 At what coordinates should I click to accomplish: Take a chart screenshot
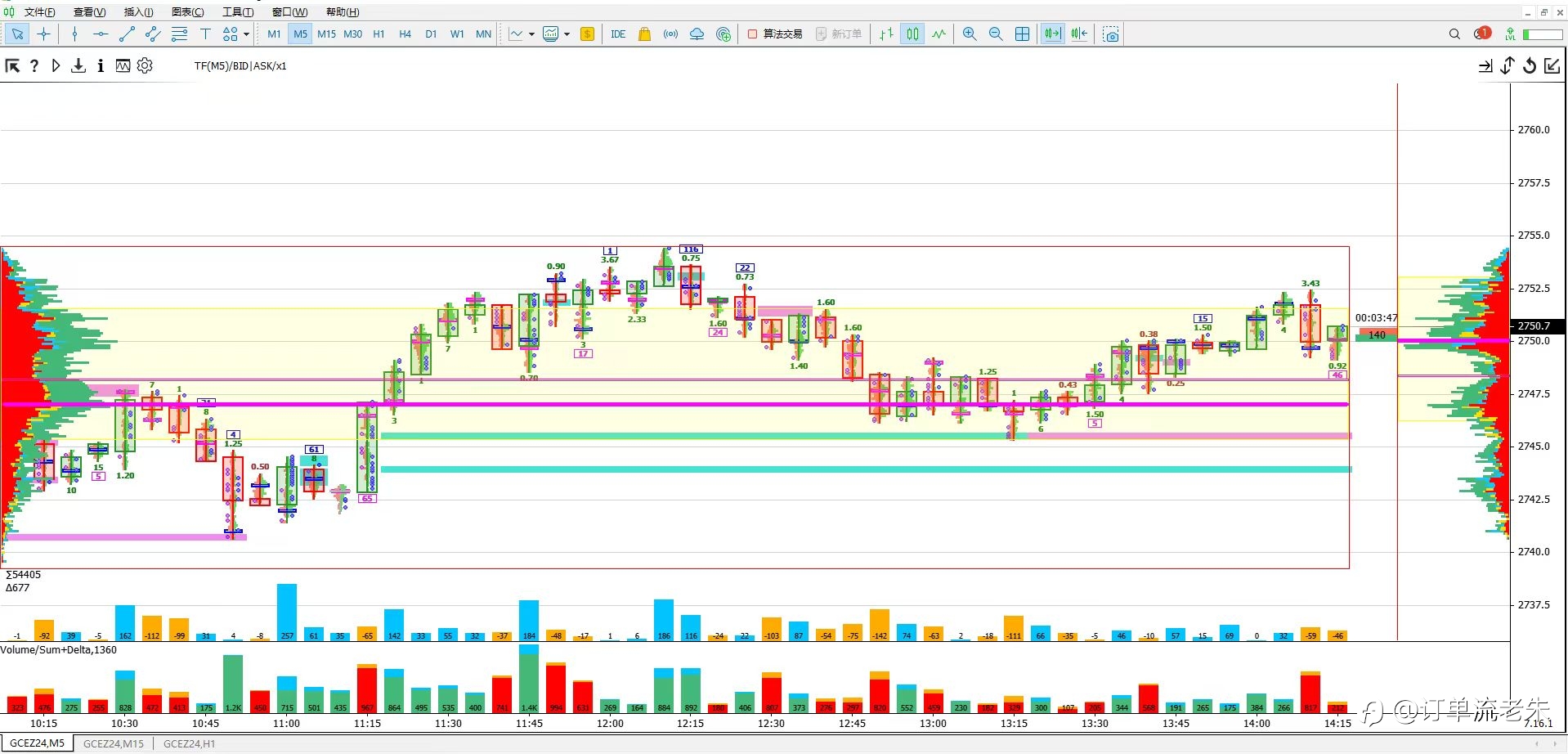(1110, 34)
